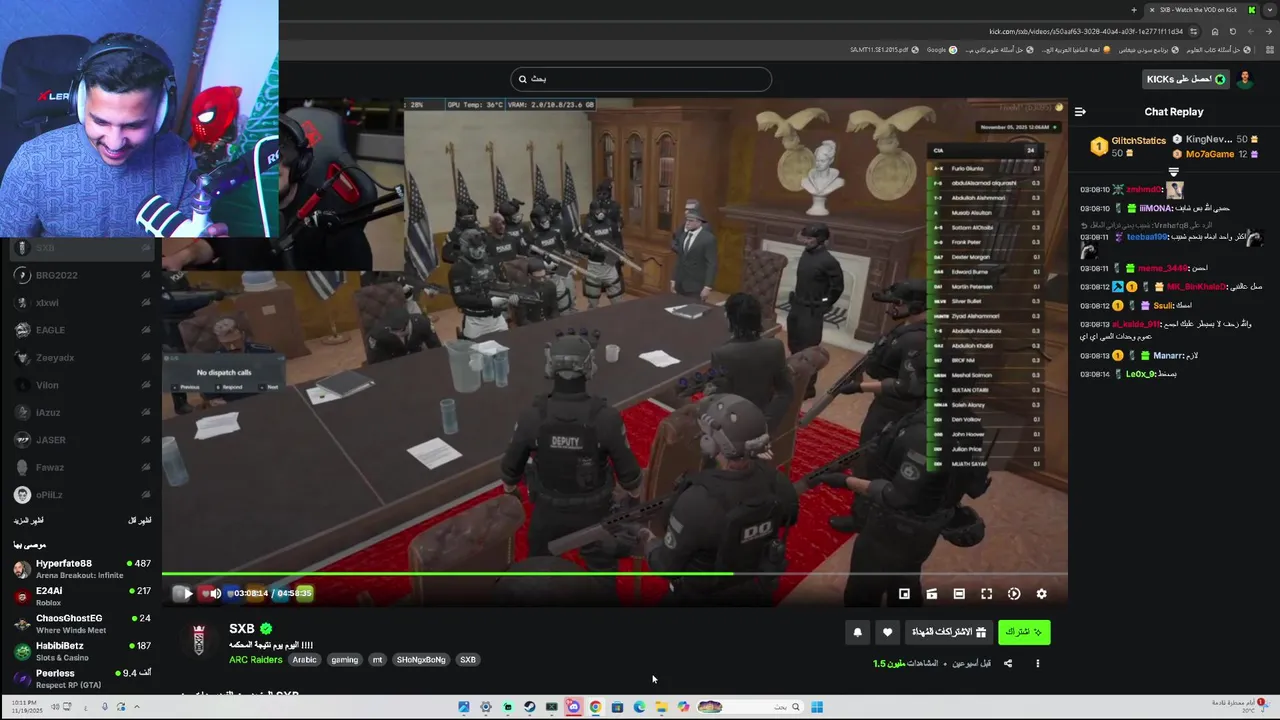This screenshot has height=720, width=1280.
Task: Open SA.MT11.SE1.2015.pdf bookmark
Action: (x=884, y=49)
